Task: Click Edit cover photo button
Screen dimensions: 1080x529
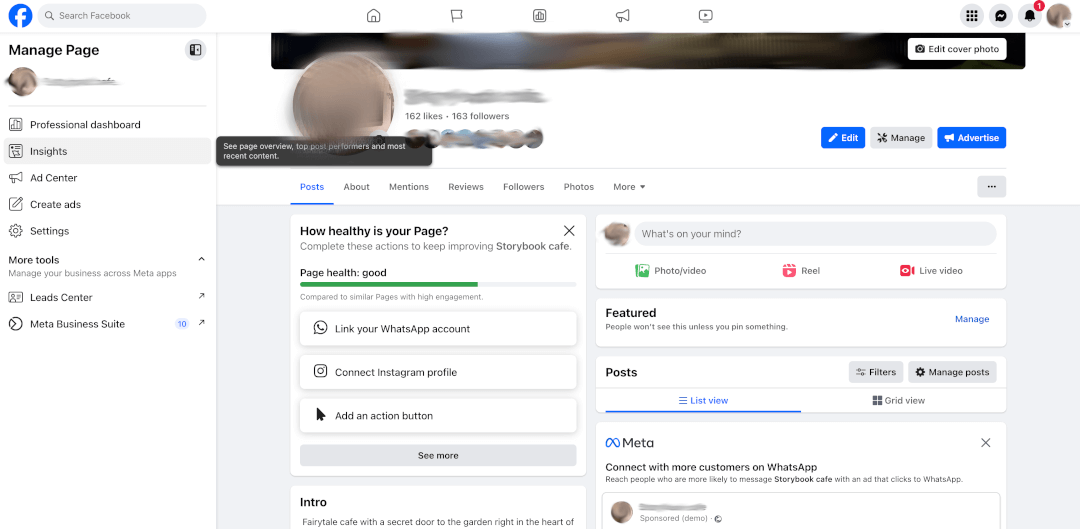Action: [x=957, y=49]
